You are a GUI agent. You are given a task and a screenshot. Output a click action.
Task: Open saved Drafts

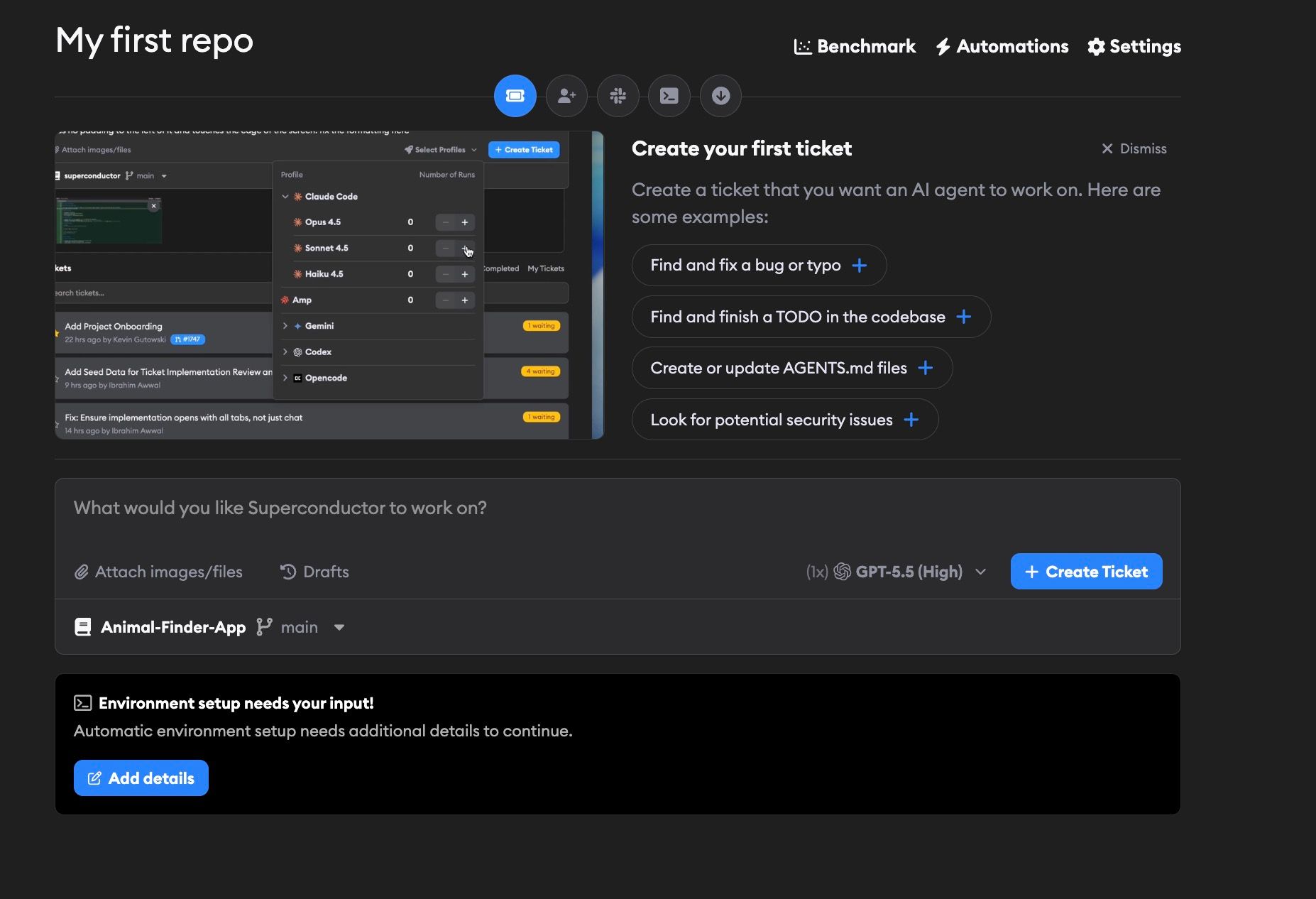(x=314, y=572)
